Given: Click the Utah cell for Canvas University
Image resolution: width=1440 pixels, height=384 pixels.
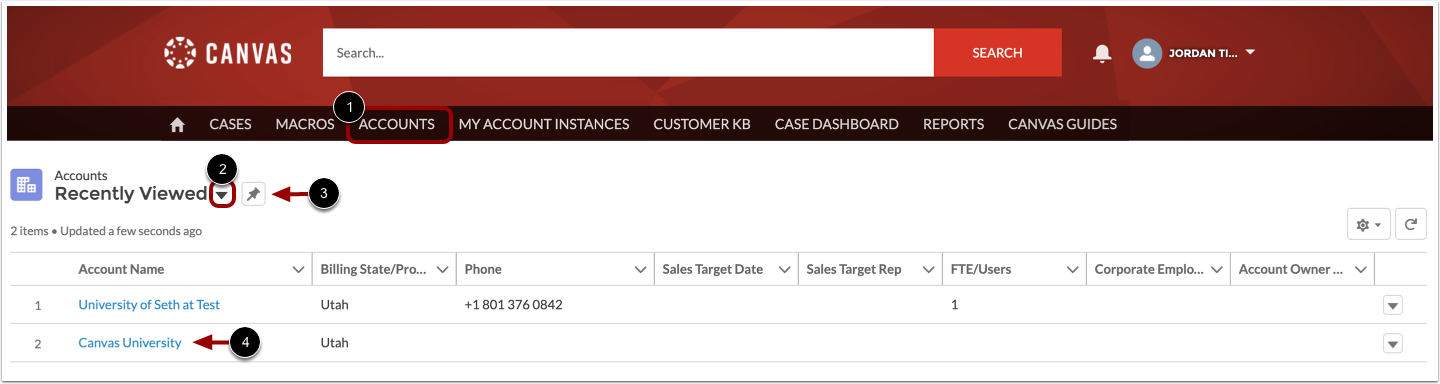Looking at the screenshot, I should pos(335,343).
